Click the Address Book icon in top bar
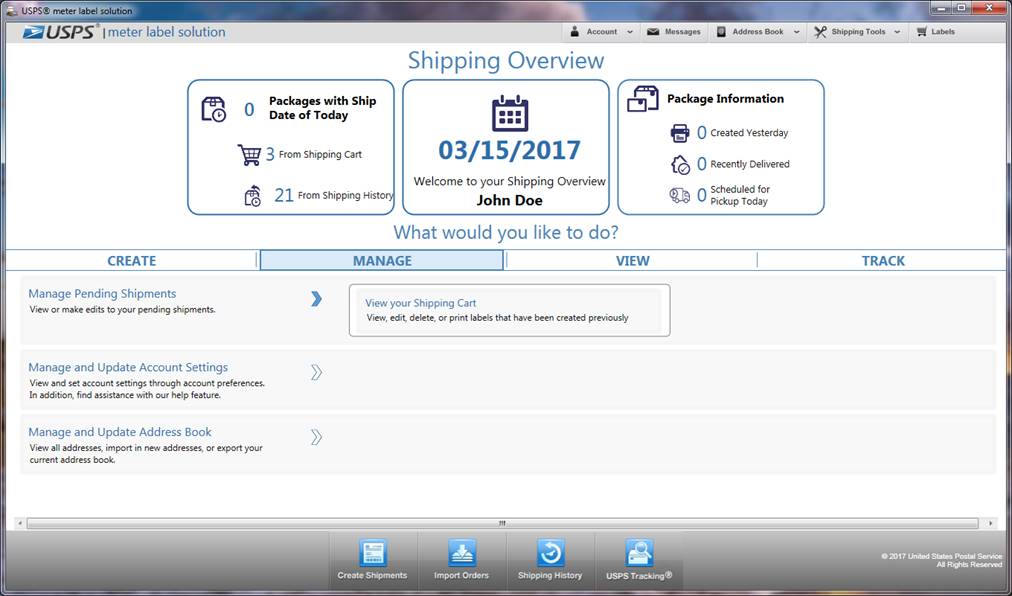1012x596 pixels. tap(721, 32)
